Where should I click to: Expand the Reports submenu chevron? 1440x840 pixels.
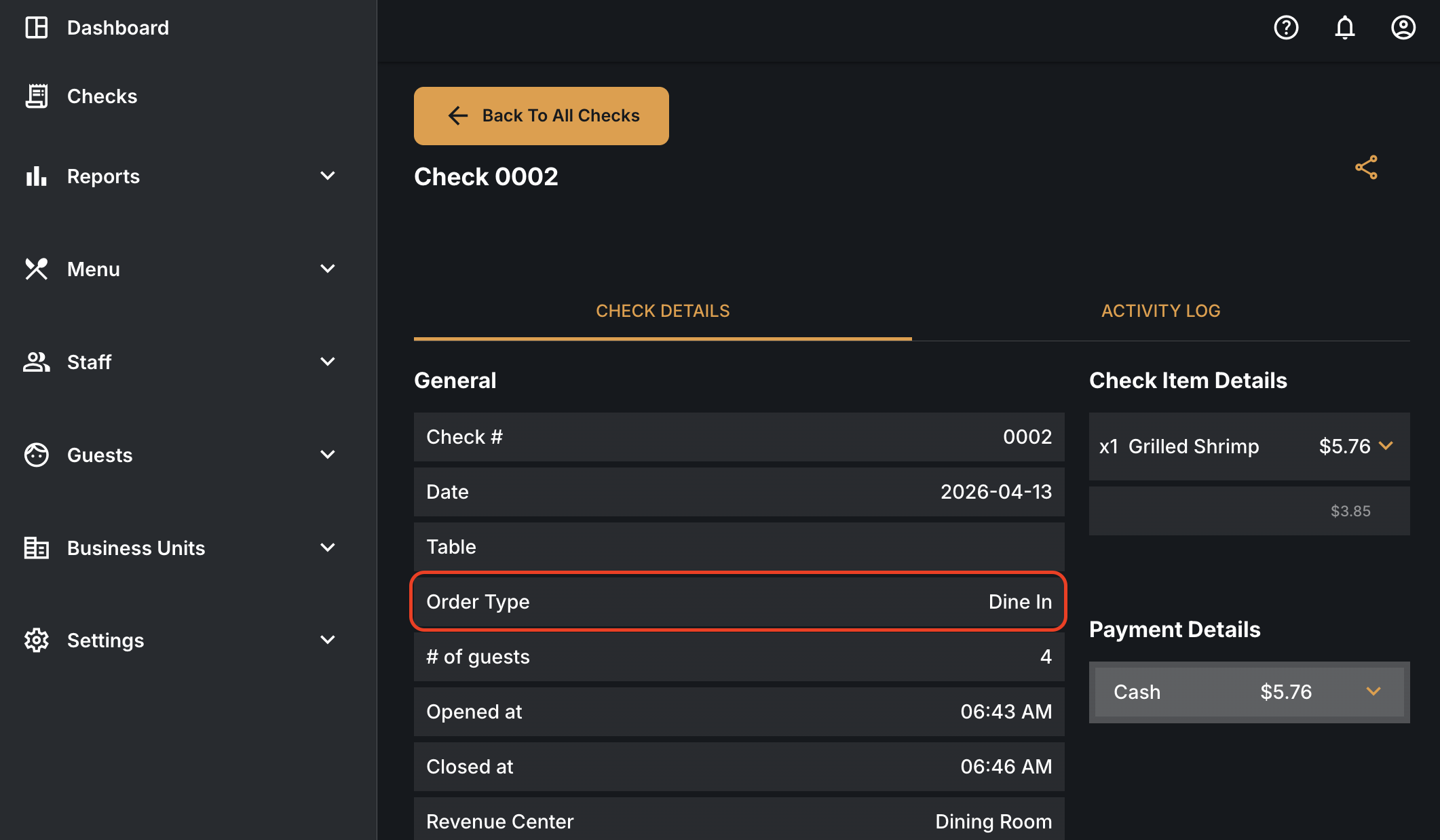[328, 176]
